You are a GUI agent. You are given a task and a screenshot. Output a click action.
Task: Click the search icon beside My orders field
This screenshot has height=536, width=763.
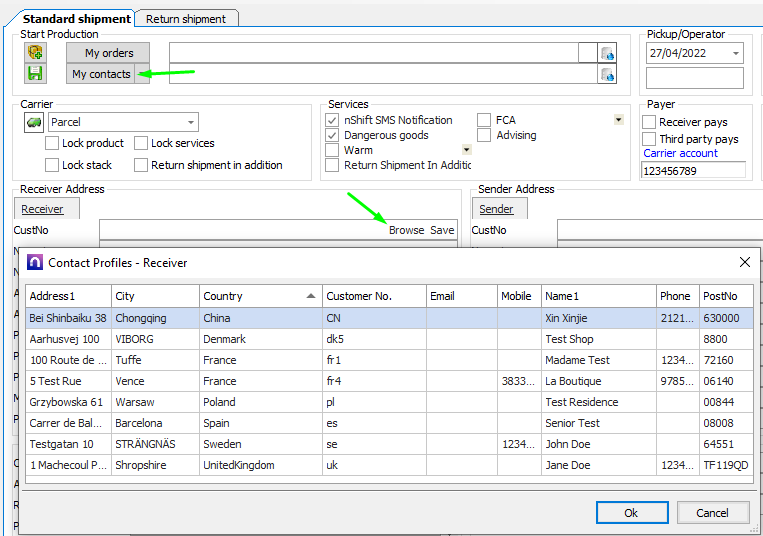coord(607,53)
